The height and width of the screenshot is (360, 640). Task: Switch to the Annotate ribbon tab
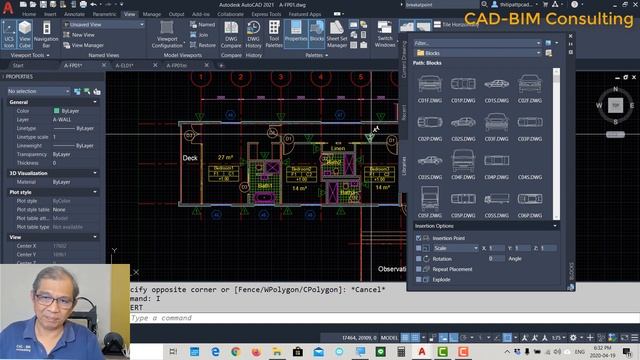(74, 14)
